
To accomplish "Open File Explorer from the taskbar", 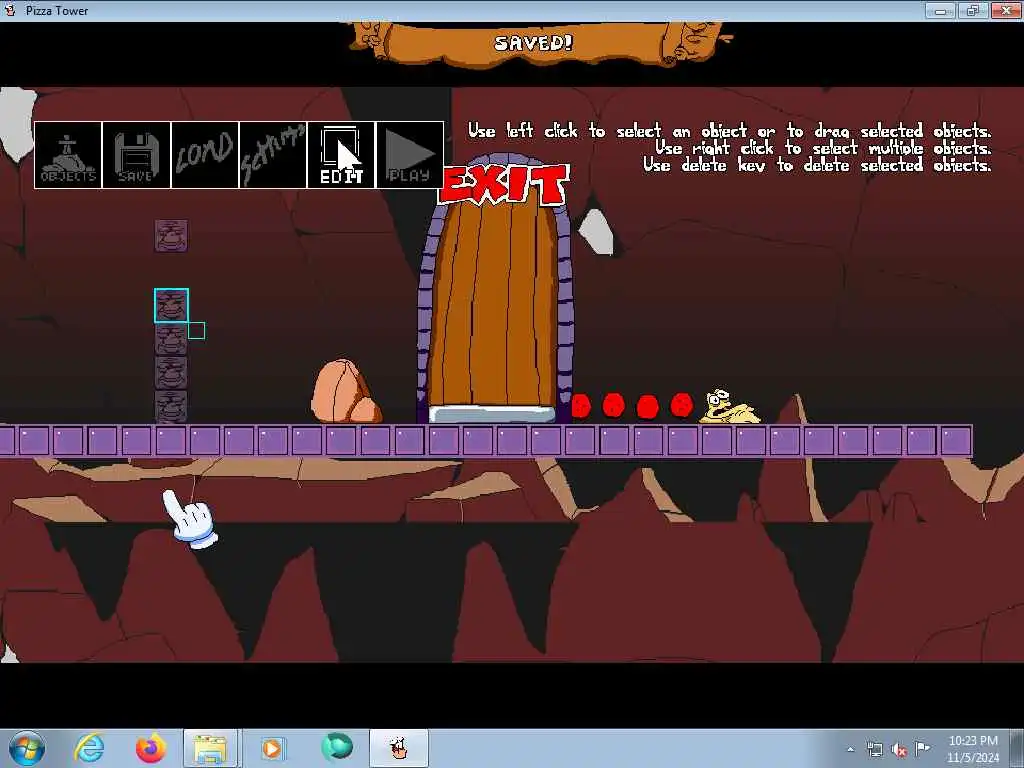I will pos(210,748).
